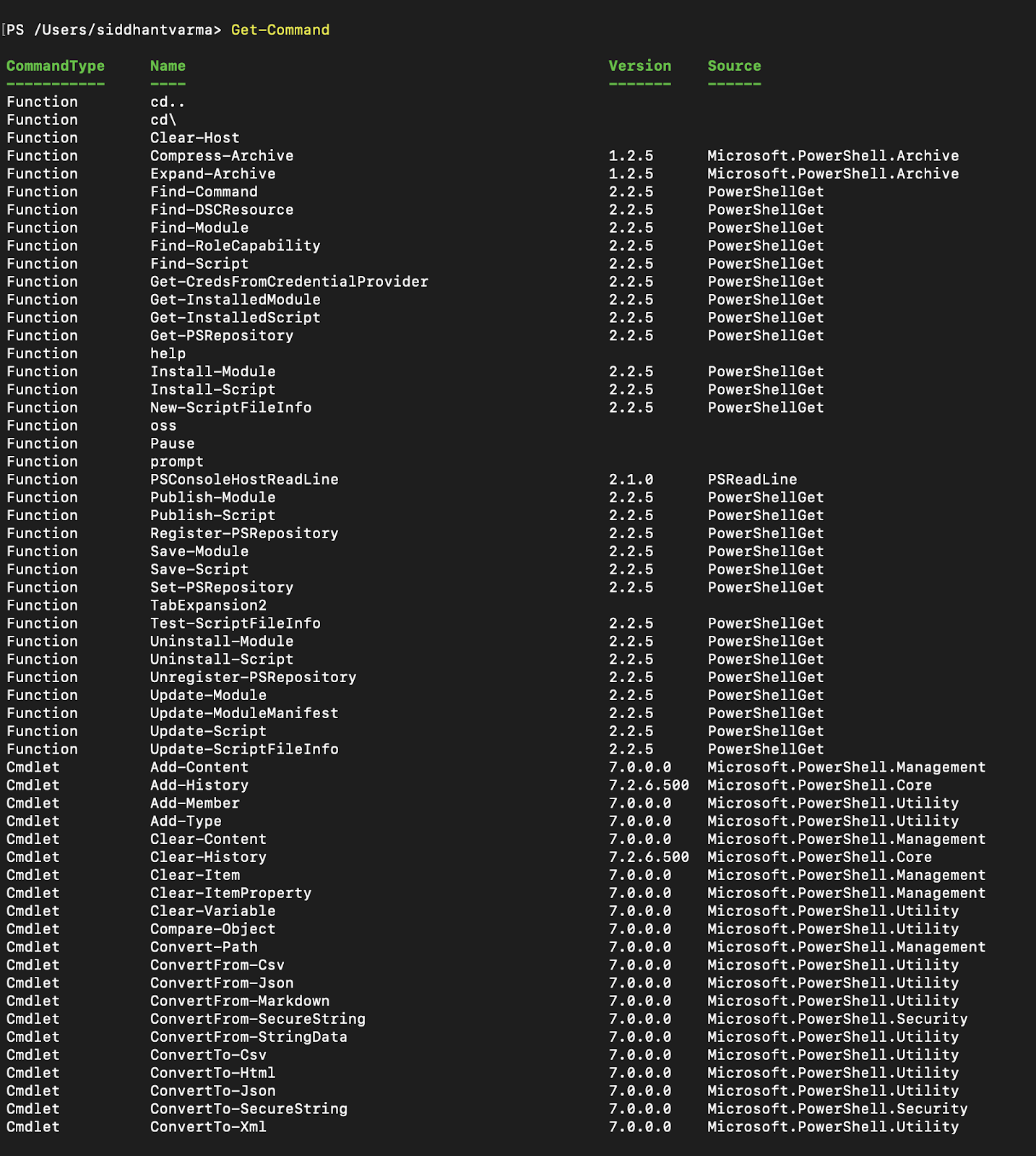Click the Add-Type cmdlet name

click(186, 821)
